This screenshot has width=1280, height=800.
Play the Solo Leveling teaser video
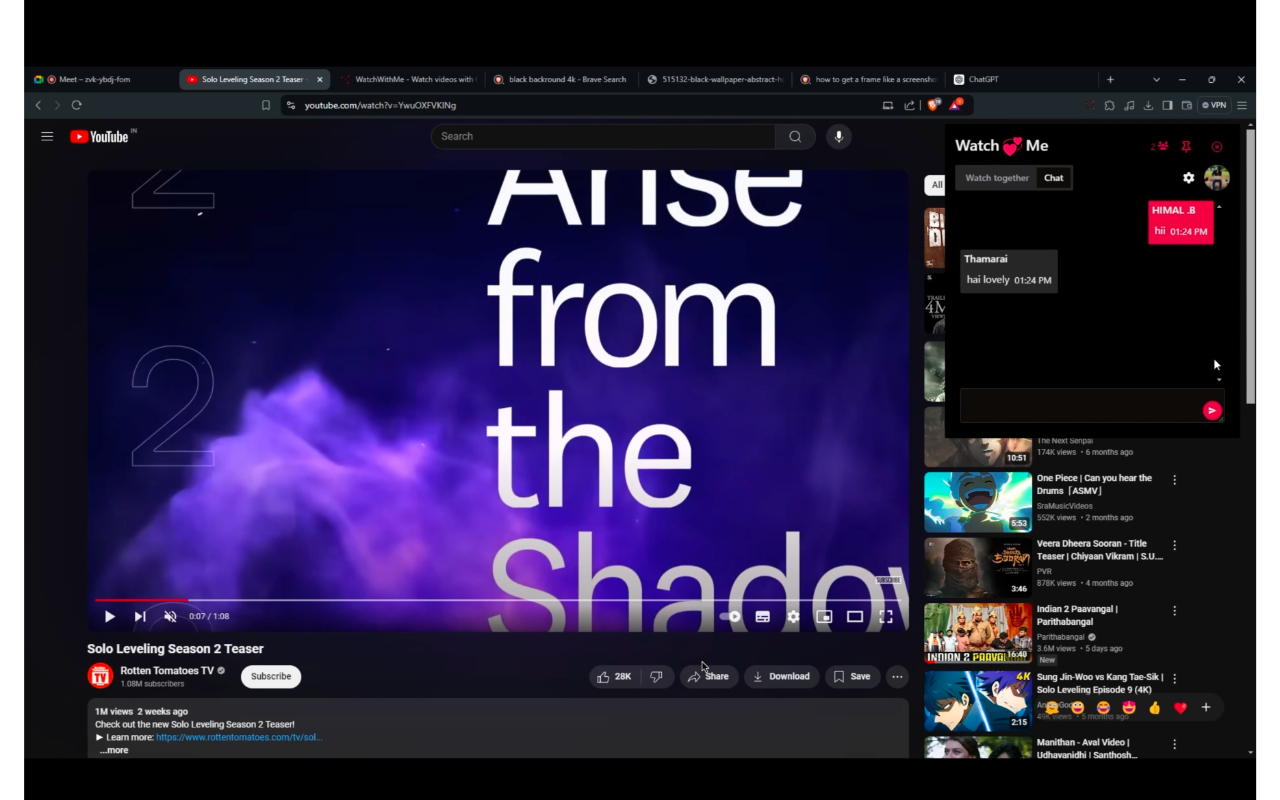point(110,617)
